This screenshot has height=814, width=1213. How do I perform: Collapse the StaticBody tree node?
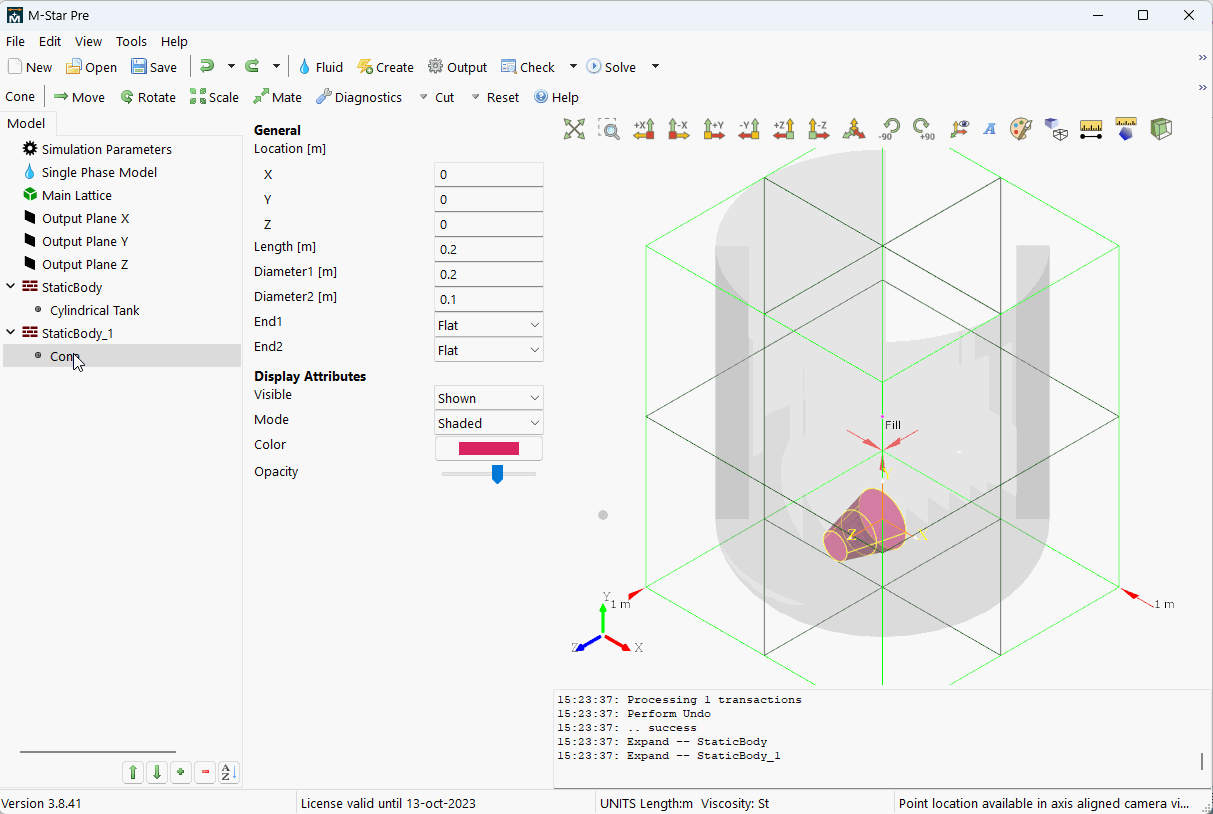(10, 287)
